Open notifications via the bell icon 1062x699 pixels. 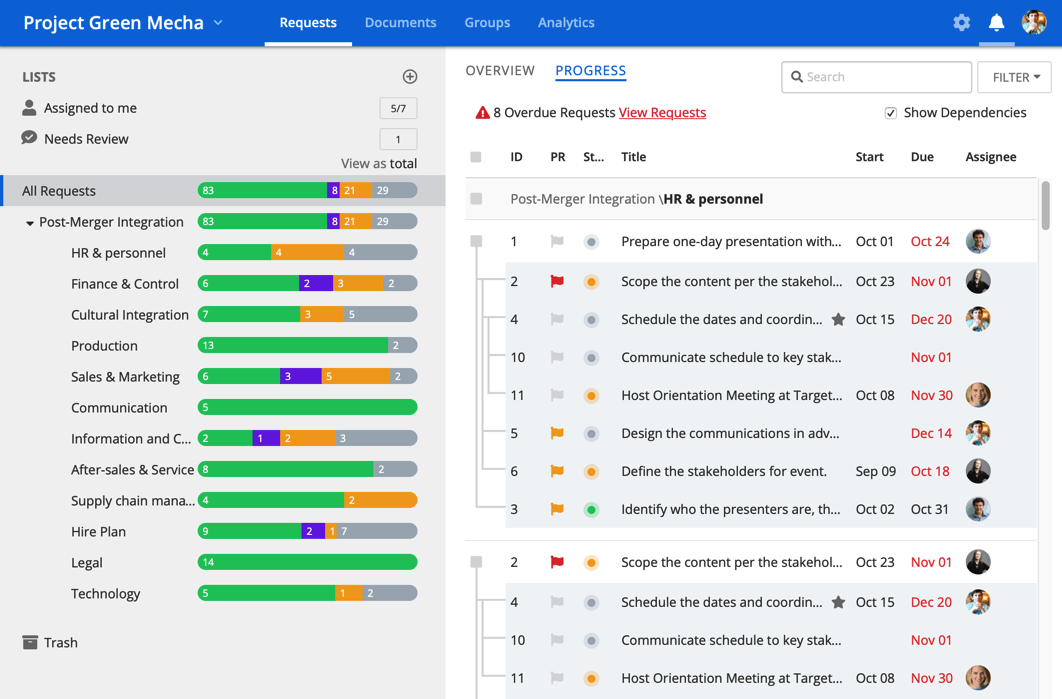996,22
